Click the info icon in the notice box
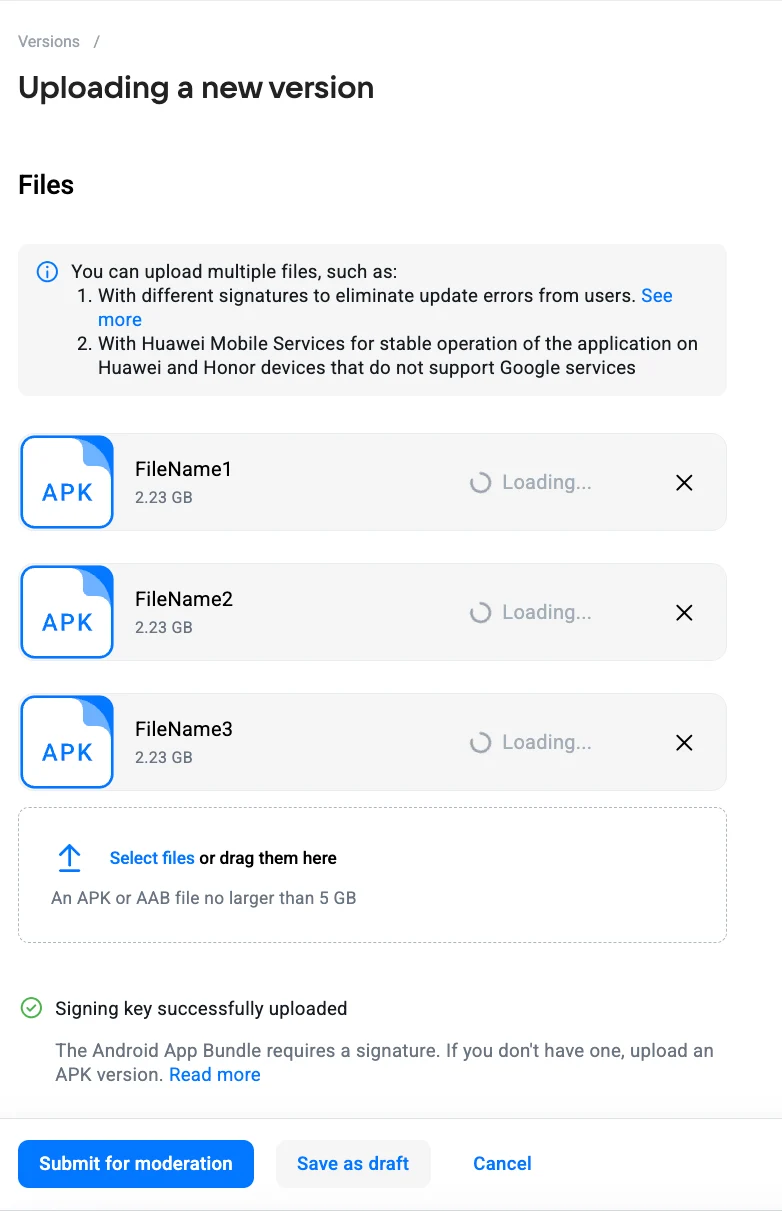Viewport: 782px width, 1211px height. pos(47,272)
